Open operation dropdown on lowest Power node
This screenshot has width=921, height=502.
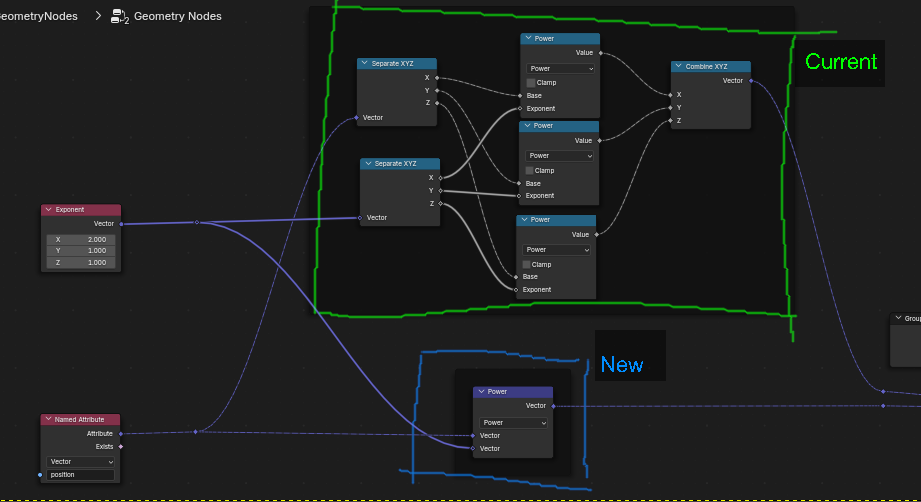(556, 250)
